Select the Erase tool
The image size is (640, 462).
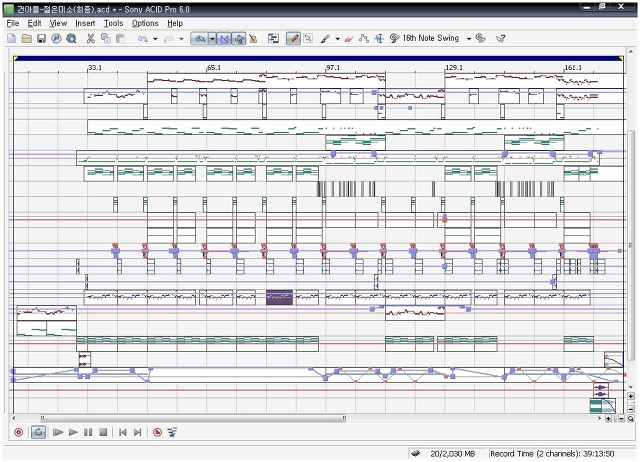349,38
